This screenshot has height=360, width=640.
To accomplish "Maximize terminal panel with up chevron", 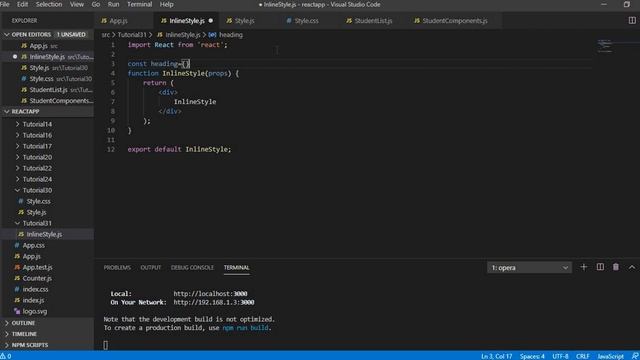I will 632,267.
